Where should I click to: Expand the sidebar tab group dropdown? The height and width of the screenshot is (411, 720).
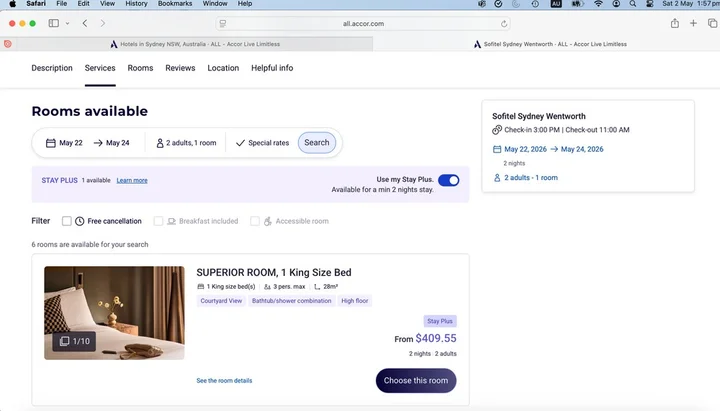(x=67, y=23)
